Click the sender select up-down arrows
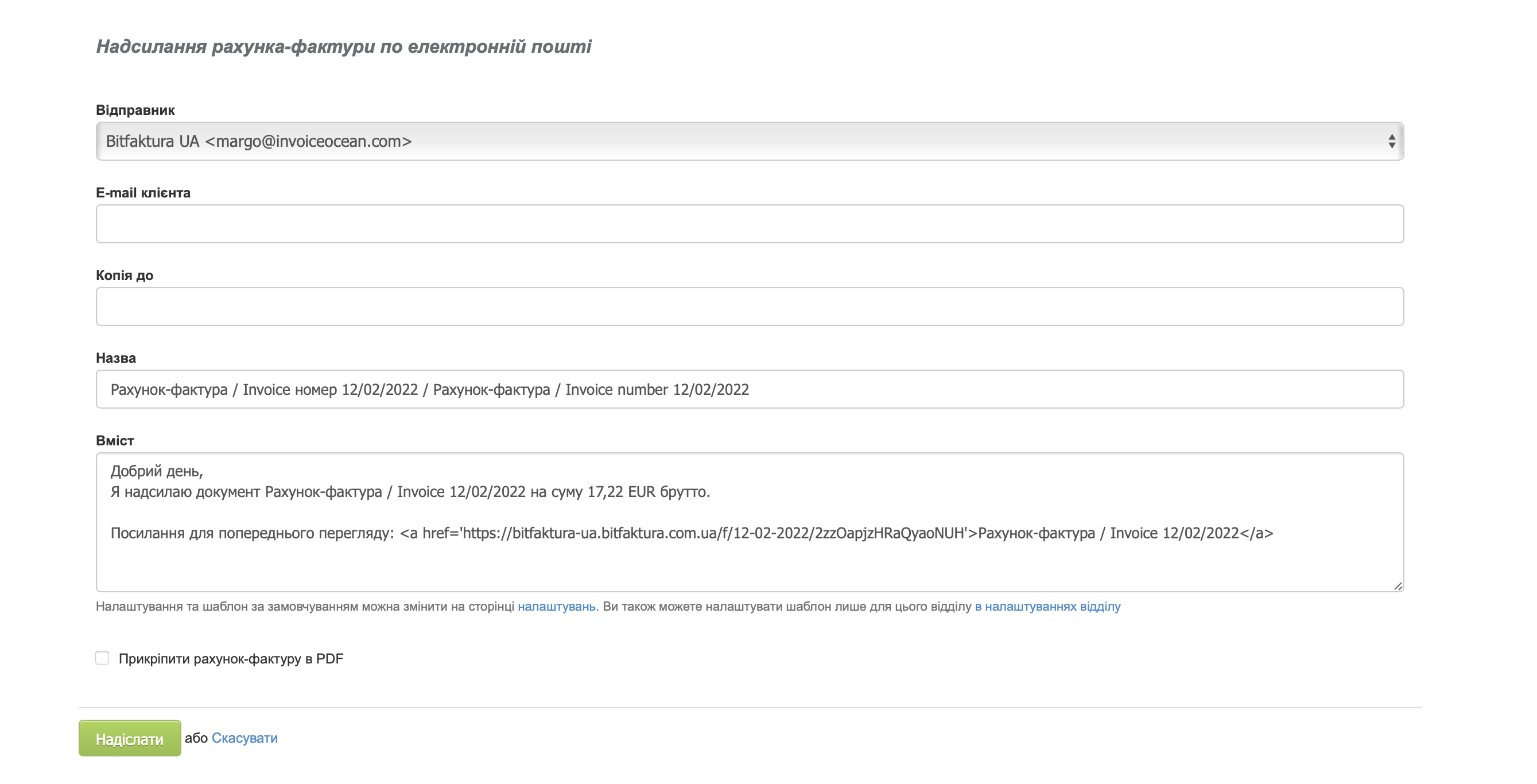Screen dimensions: 1537x784 click(x=1391, y=141)
